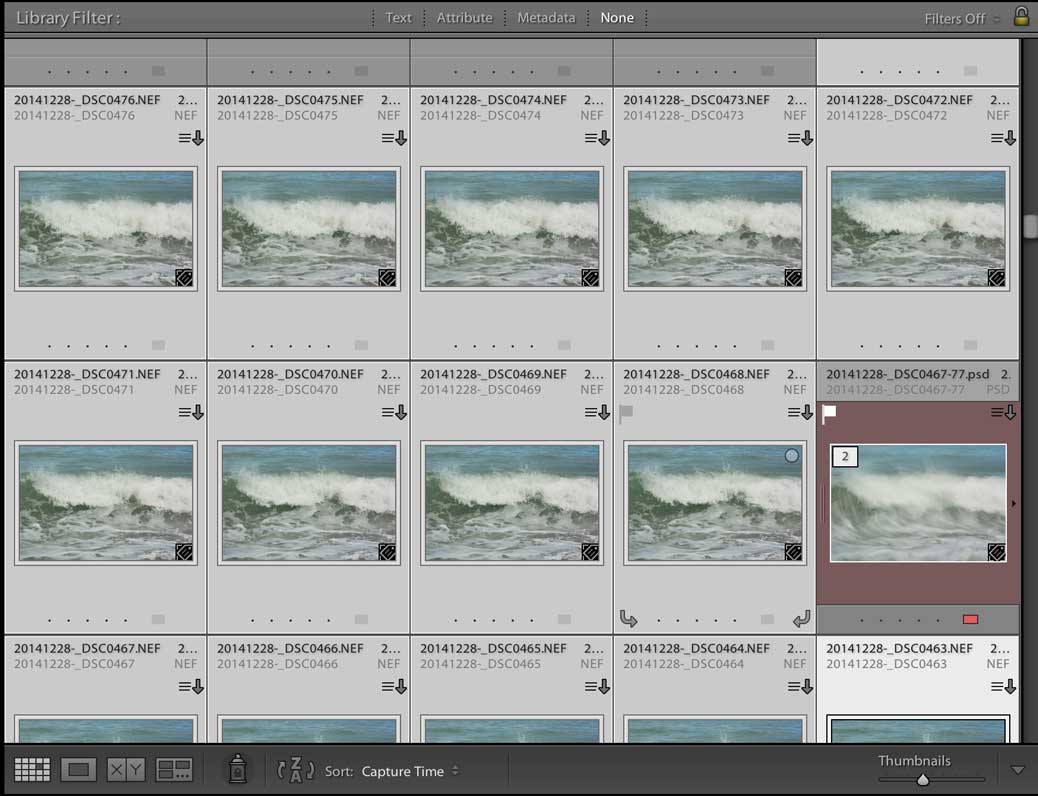The width and height of the screenshot is (1038, 796).
Task: Click the Text filter option
Action: click(x=398, y=18)
